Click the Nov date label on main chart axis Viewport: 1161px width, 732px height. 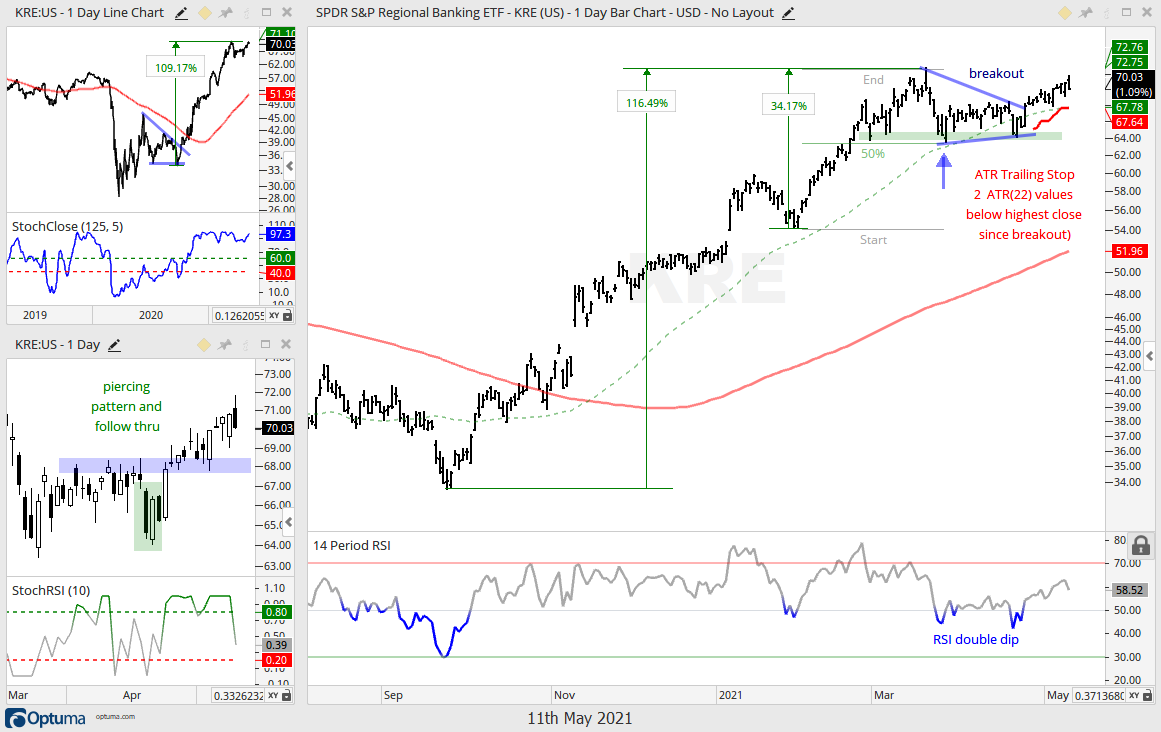(x=564, y=695)
